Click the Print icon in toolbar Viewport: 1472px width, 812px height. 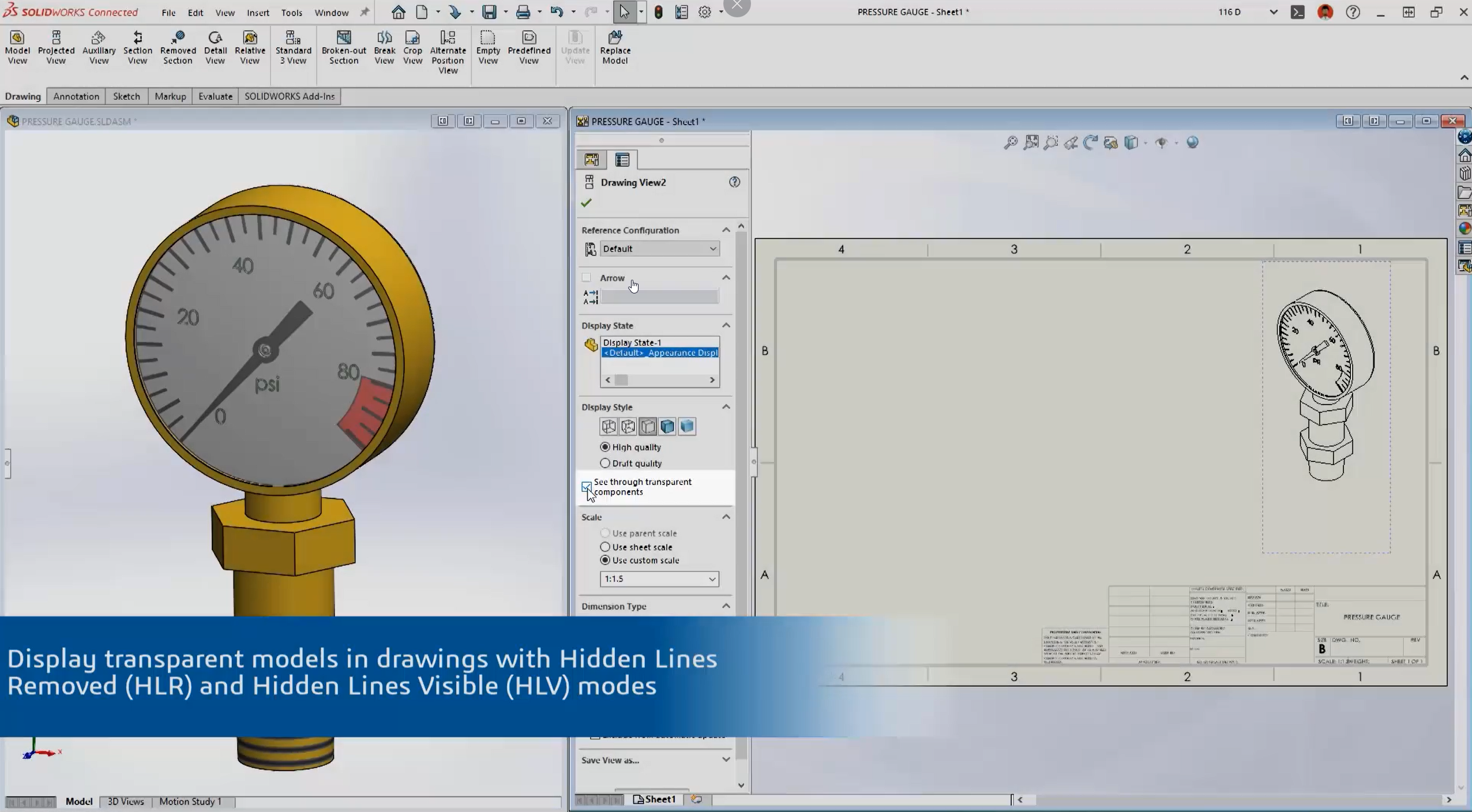pos(523,12)
